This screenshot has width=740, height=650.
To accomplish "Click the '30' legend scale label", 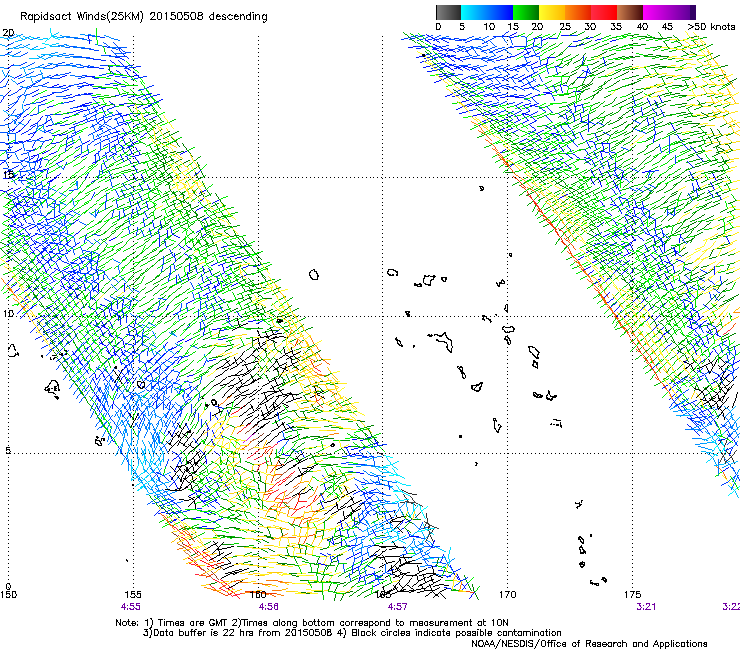I will point(590,27).
